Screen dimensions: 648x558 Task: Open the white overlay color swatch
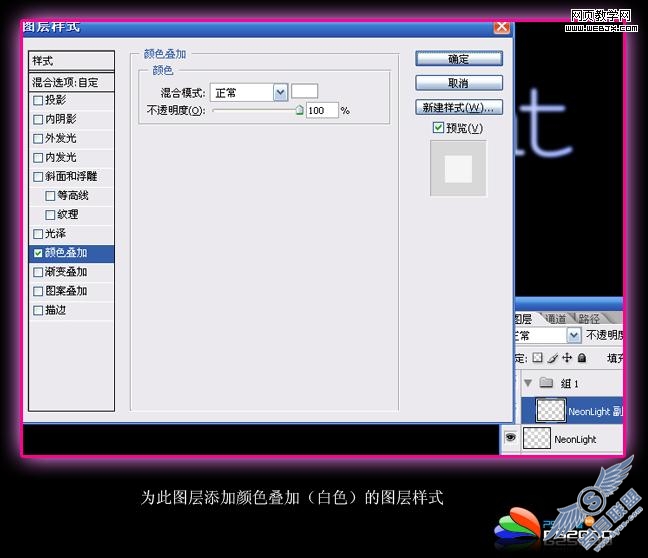click(305, 91)
